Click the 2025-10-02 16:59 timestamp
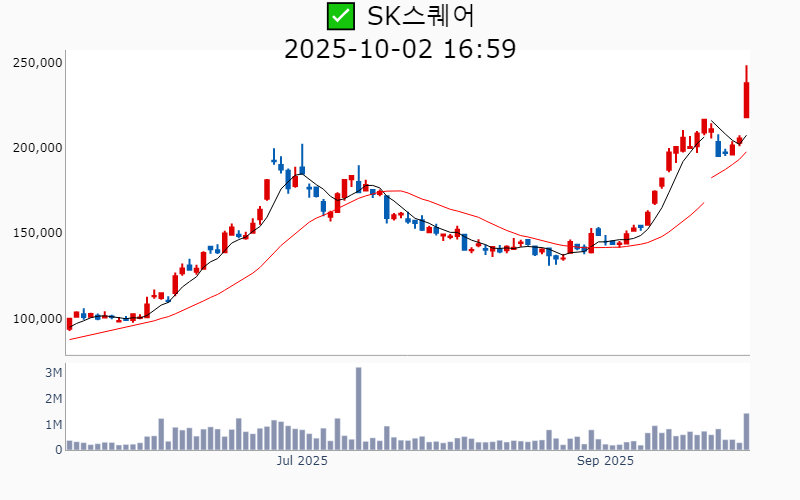 tap(400, 48)
